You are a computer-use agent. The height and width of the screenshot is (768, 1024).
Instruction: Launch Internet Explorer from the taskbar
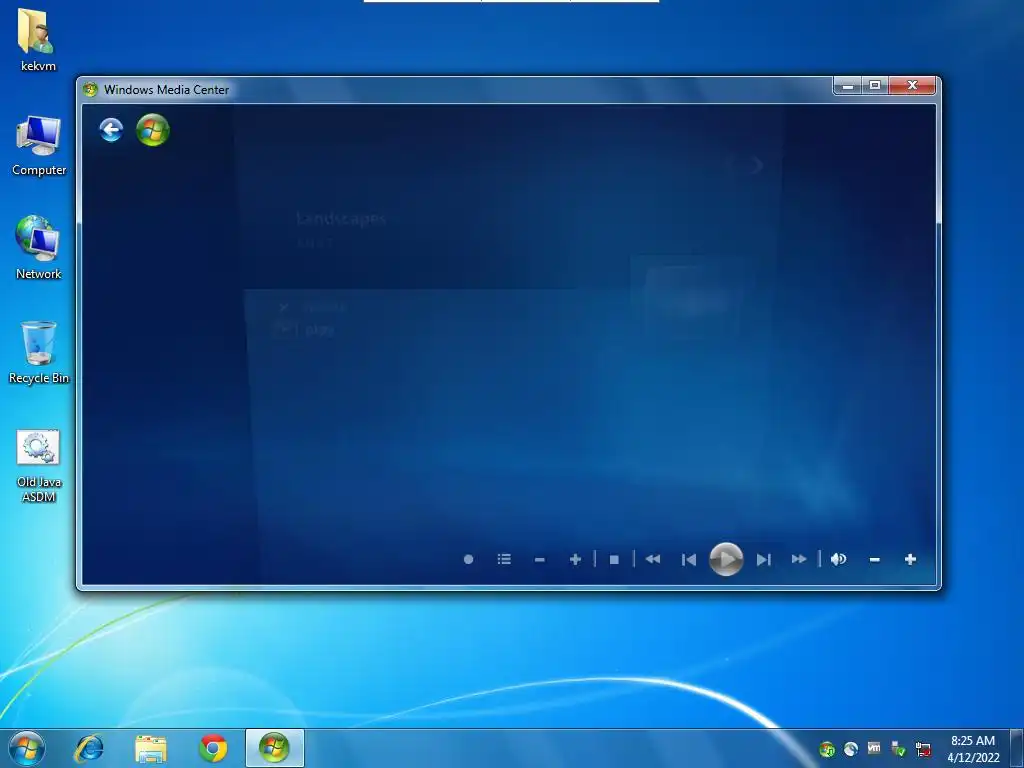coord(89,748)
